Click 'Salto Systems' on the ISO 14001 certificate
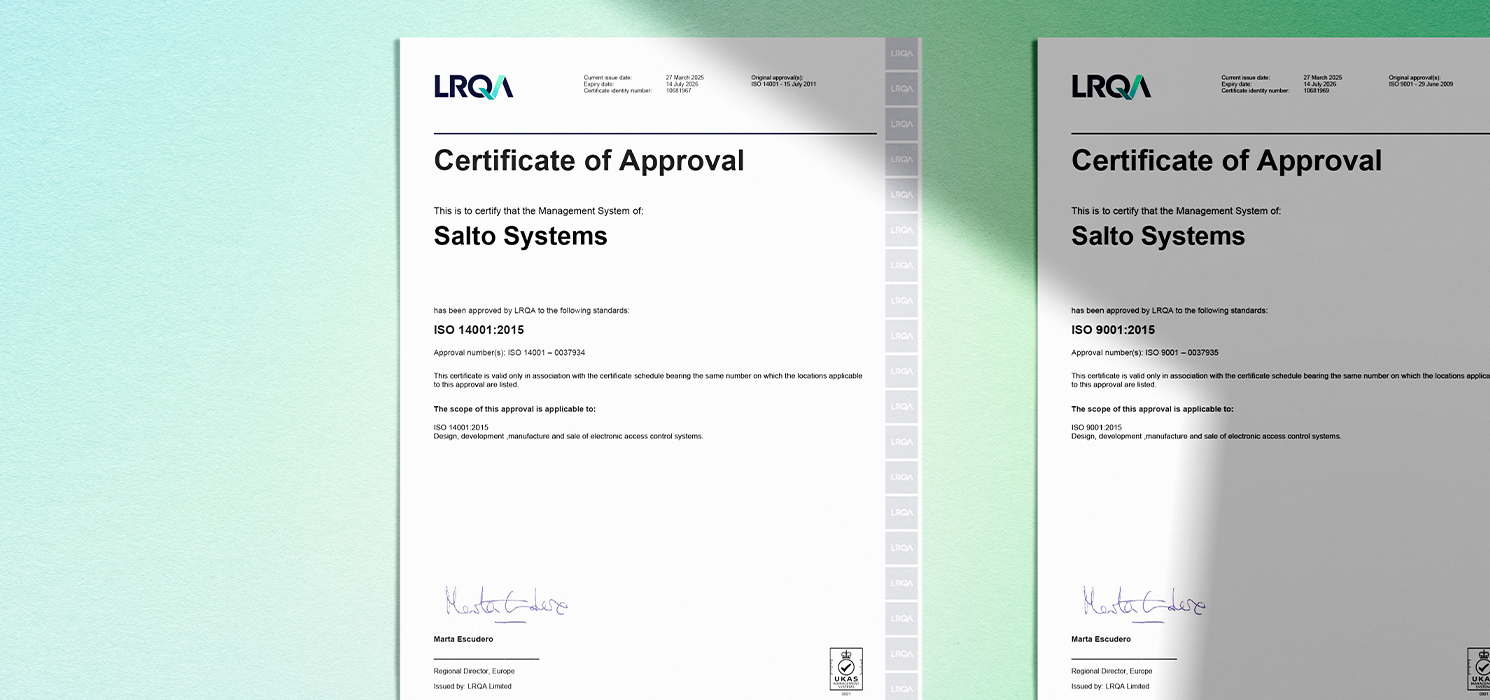1490x700 pixels. [x=520, y=236]
